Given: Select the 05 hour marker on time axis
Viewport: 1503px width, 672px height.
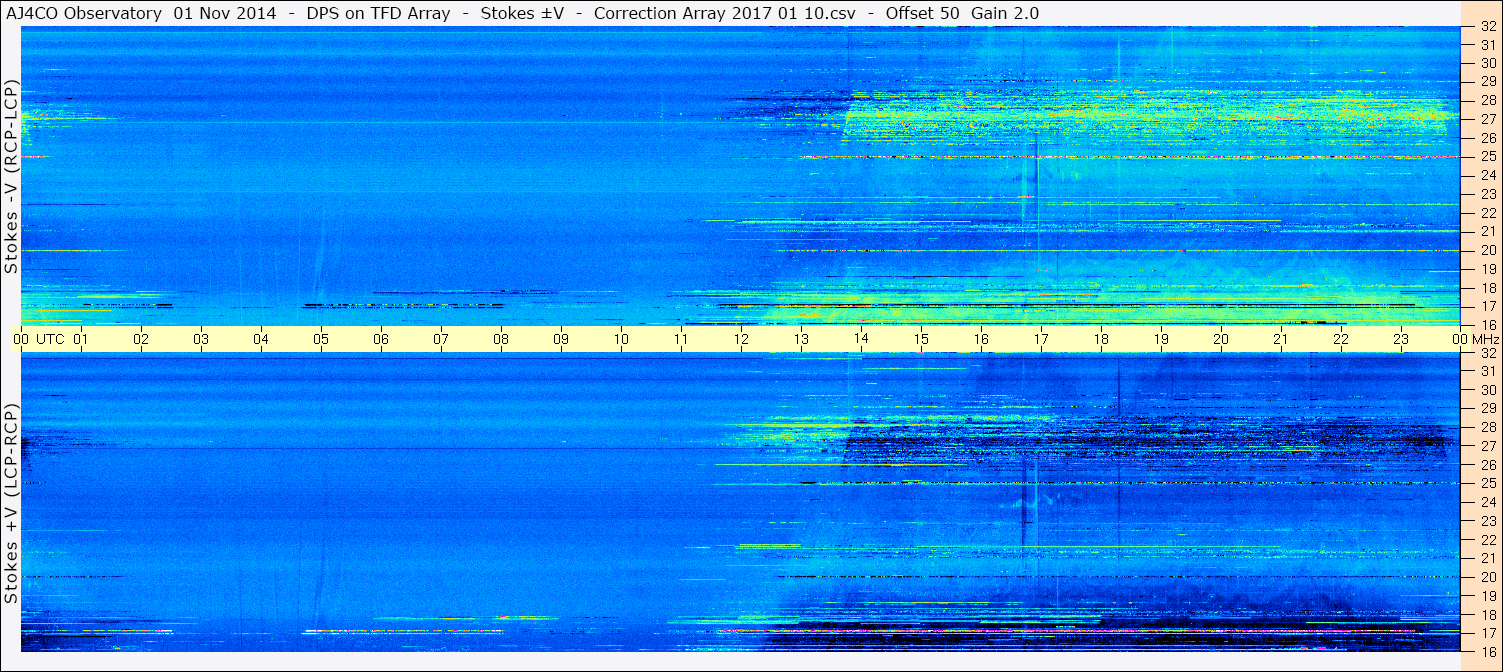Looking at the screenshot, I should pyautogui.click(x=321, y=339).
